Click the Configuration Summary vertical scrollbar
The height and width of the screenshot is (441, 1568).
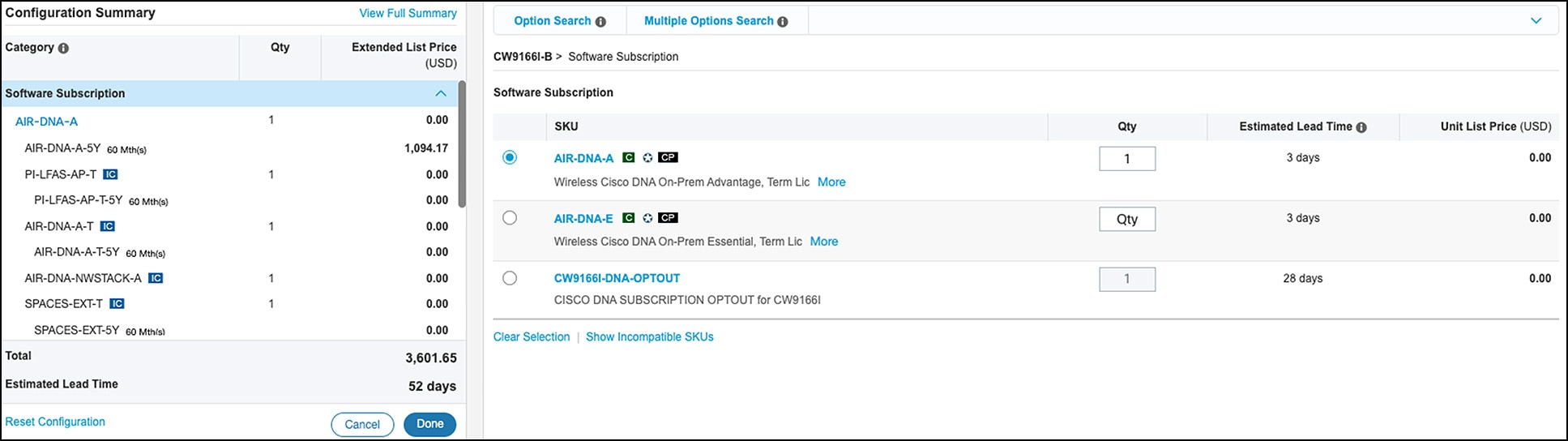click(x=462, y=146)
